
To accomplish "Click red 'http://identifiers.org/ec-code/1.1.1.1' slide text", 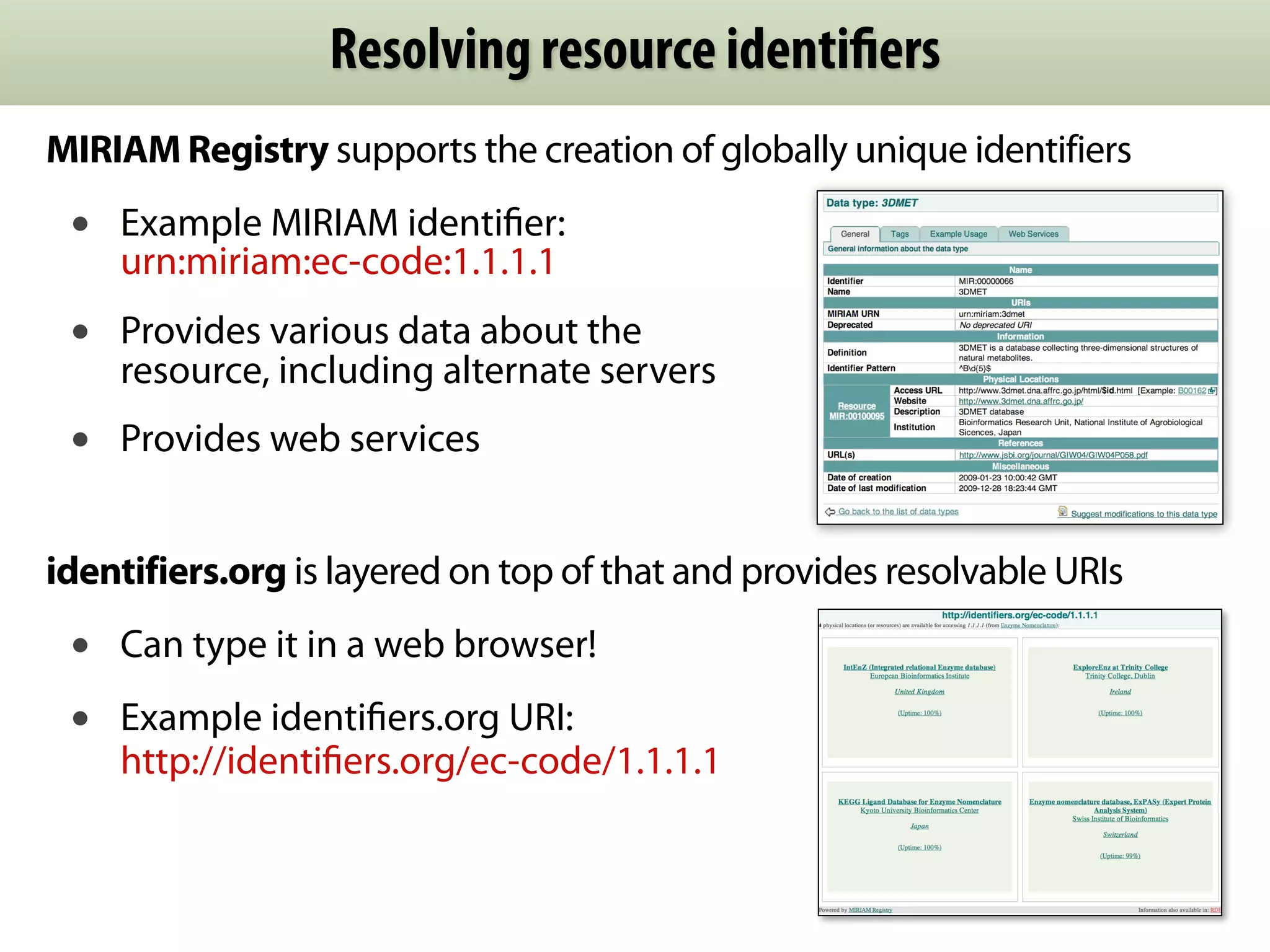I will (420, 760).
